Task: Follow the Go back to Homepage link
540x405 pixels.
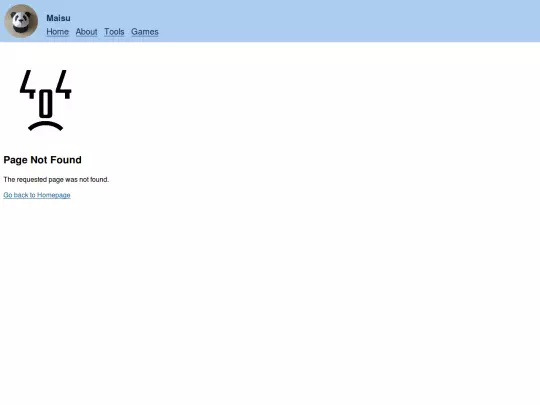Action: (37, 195)
